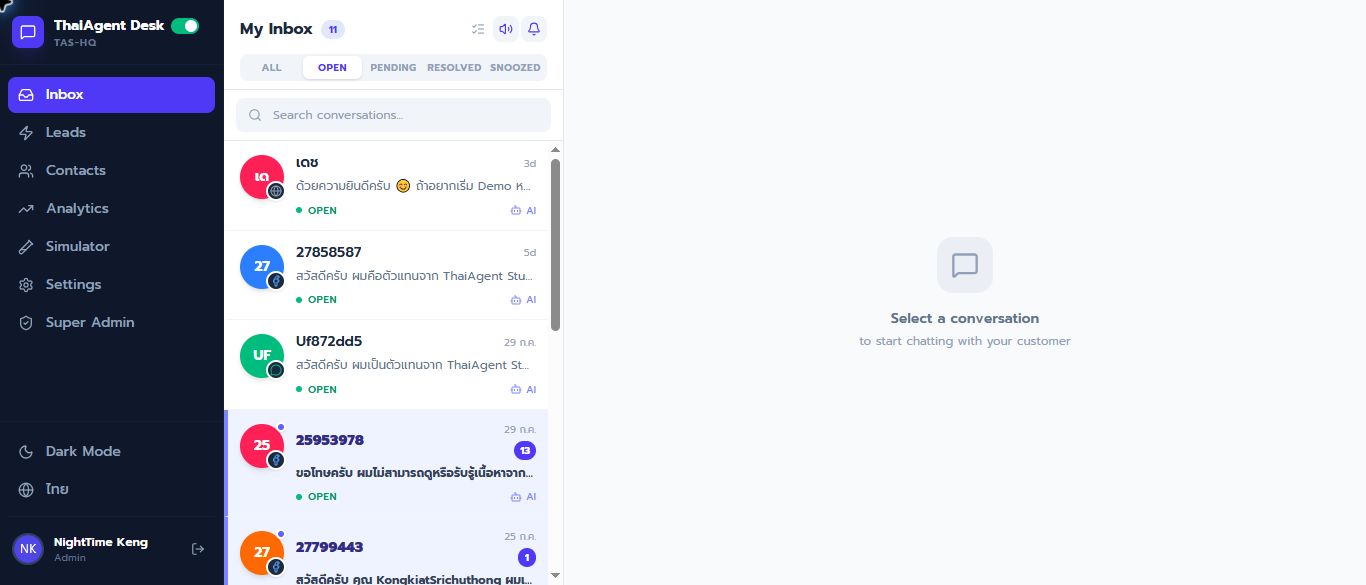Open Settings from the sidebar
The height and width of the screenshot is (585, 1366).
coord(111,285)
